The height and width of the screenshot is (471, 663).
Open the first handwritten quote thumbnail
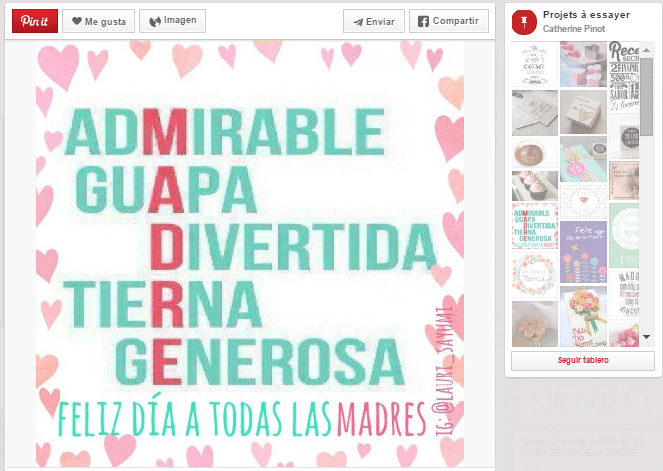pyautogui.click(x=535, y=65)
